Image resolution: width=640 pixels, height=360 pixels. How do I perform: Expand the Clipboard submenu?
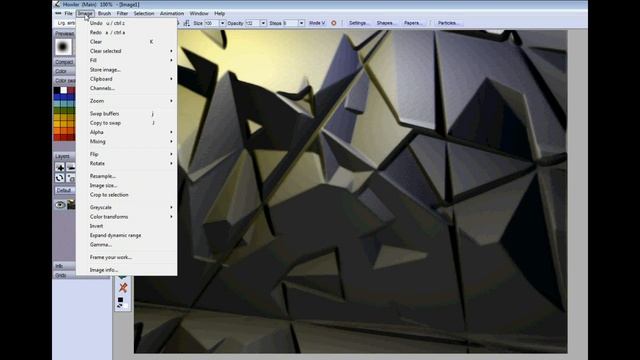[x=127, y=79]
